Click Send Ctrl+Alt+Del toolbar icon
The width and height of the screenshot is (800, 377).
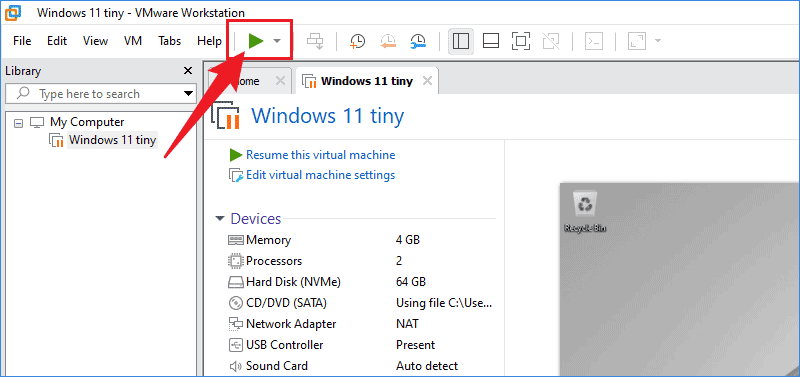click(315, 41)
